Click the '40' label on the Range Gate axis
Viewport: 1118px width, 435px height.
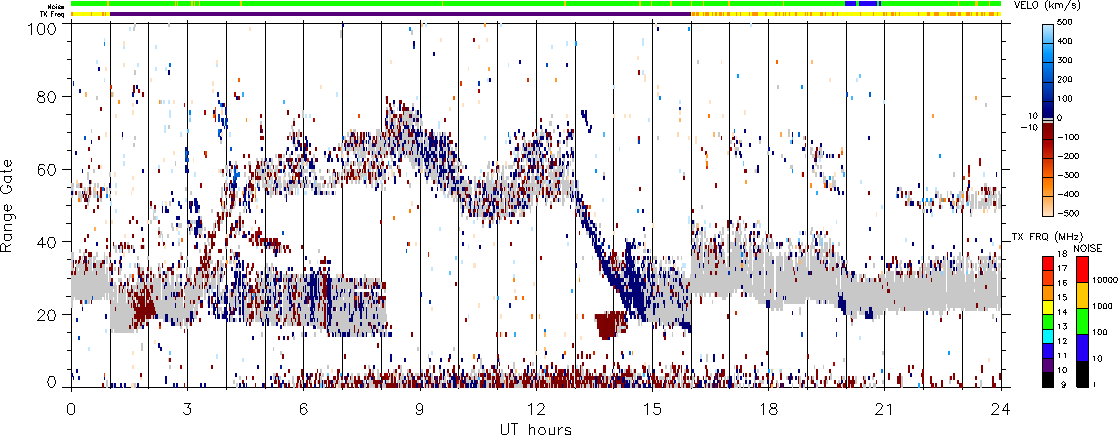coord(53,242)
